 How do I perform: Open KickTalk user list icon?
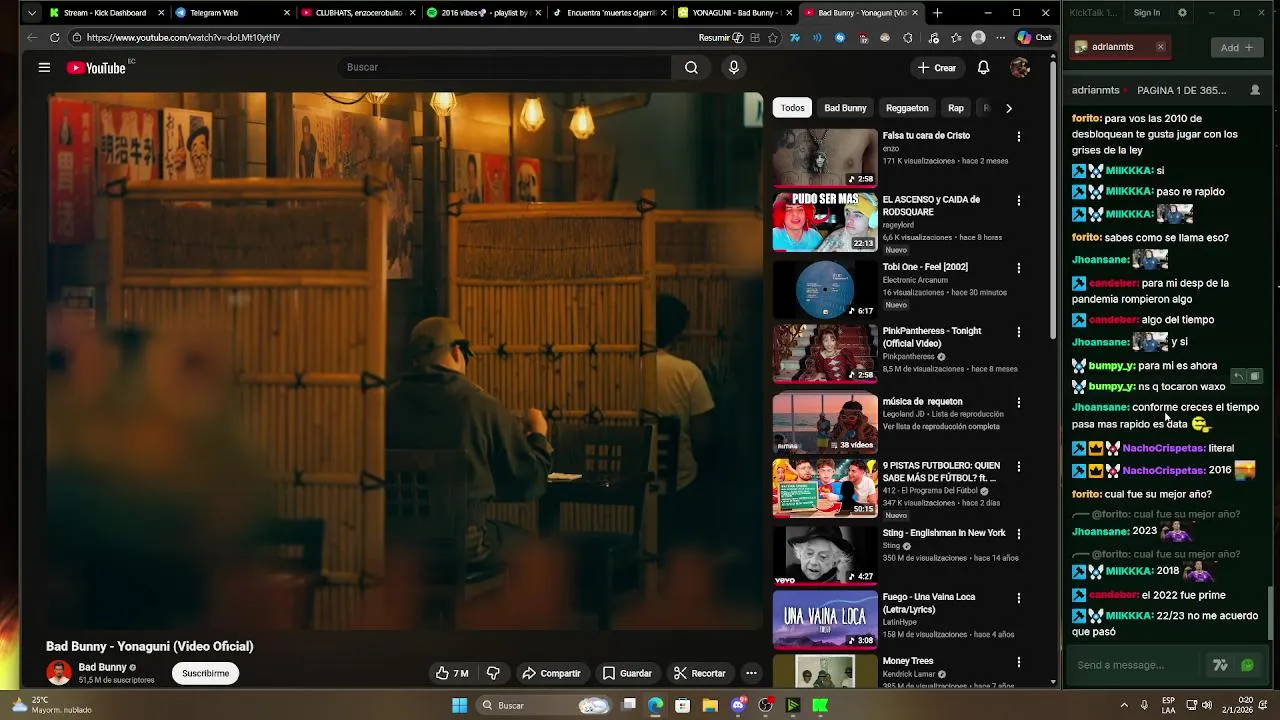tap(1255, 90)
